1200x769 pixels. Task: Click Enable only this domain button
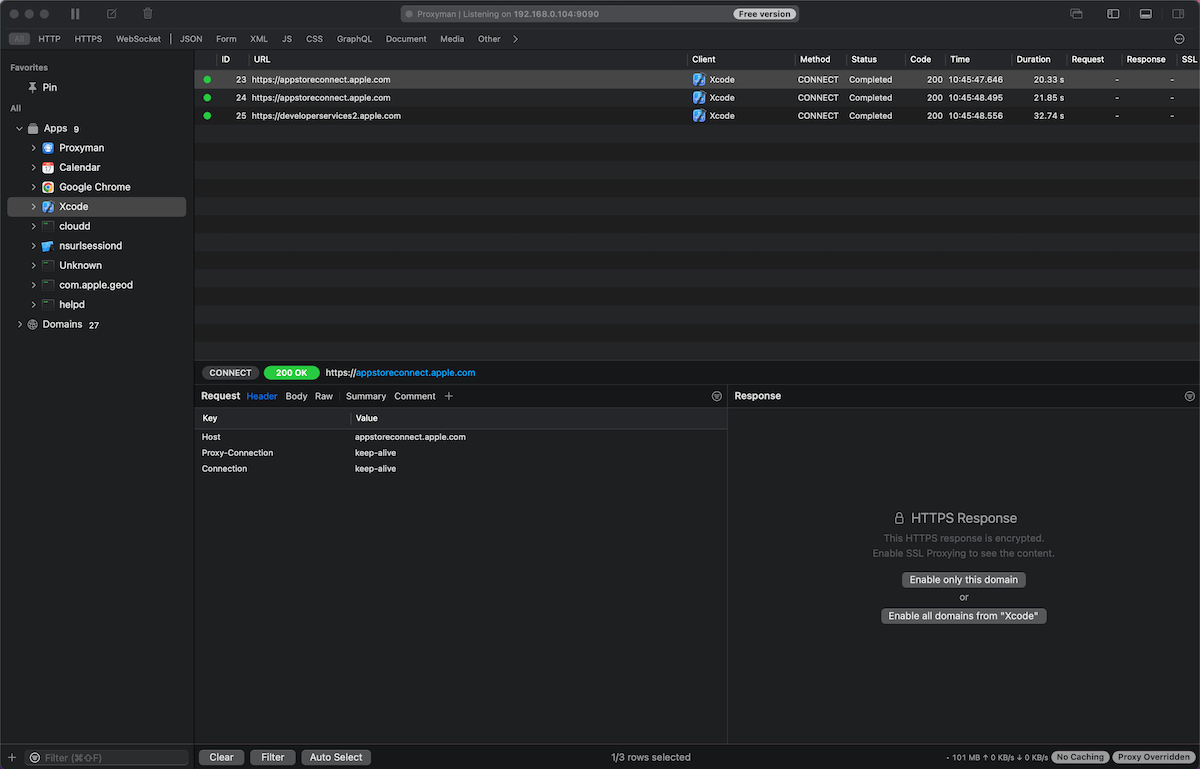(963, 580)
